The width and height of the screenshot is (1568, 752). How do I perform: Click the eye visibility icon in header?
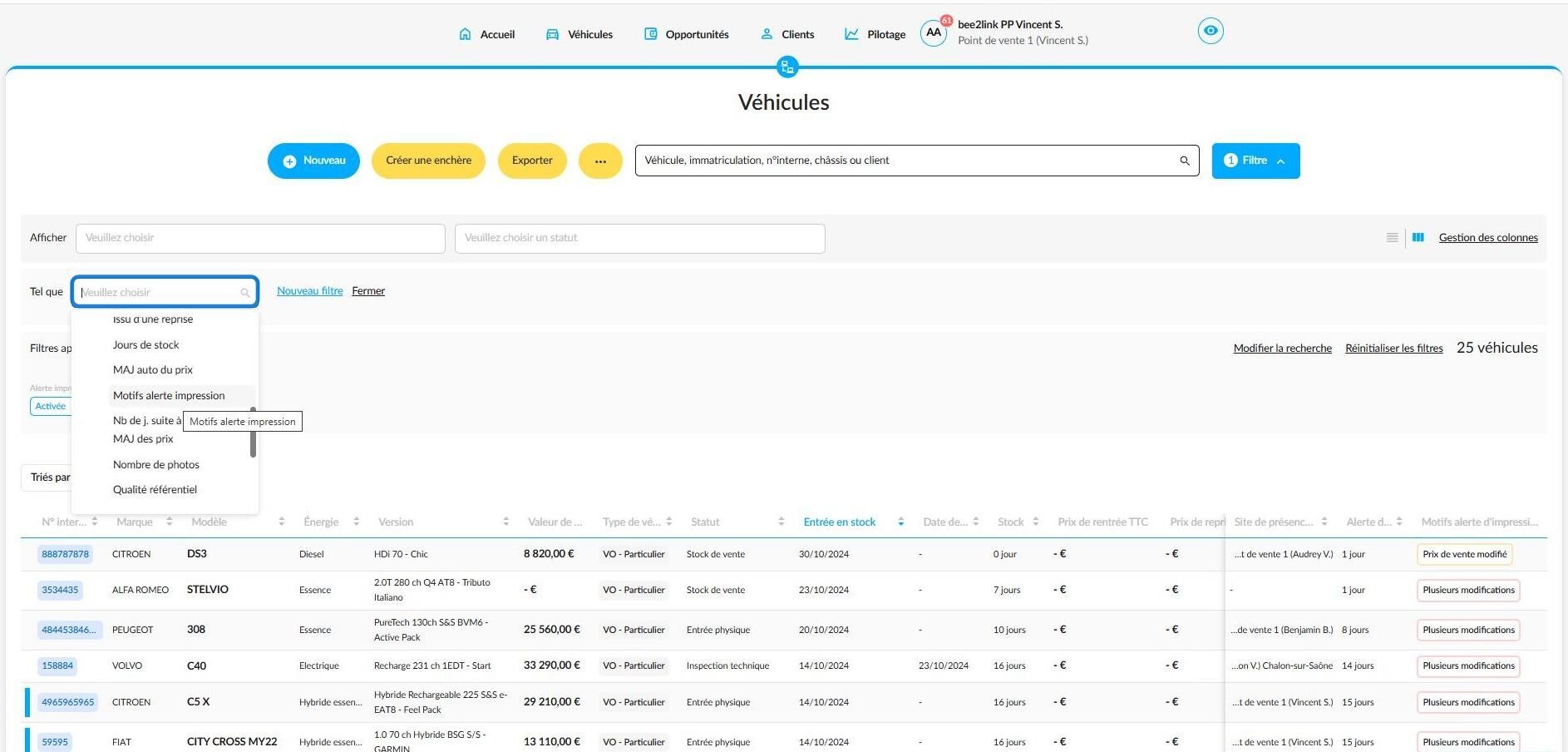1211,31
